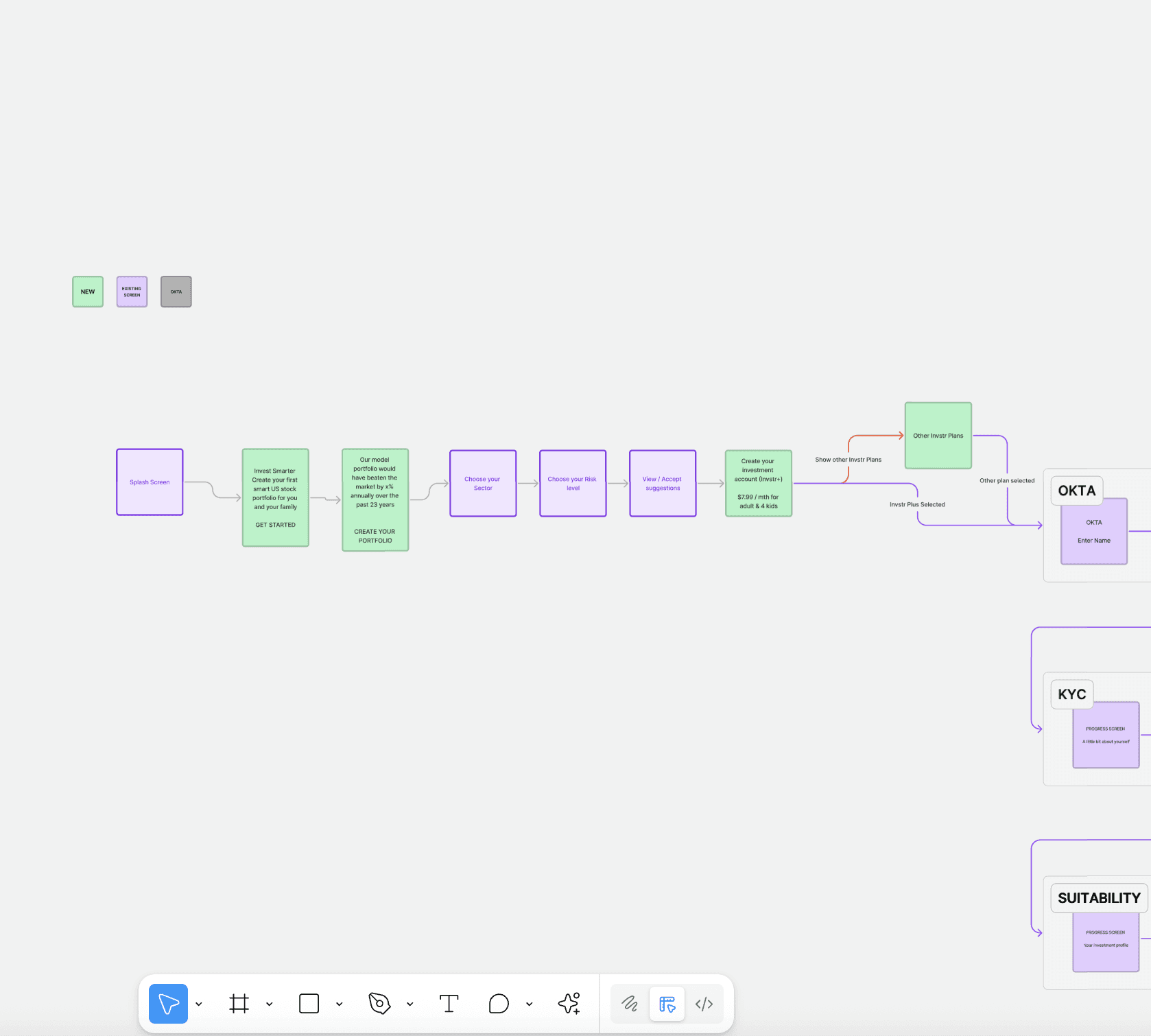Select the Other Invstr Plans node

pyautogui.click(x=938, y=436)
